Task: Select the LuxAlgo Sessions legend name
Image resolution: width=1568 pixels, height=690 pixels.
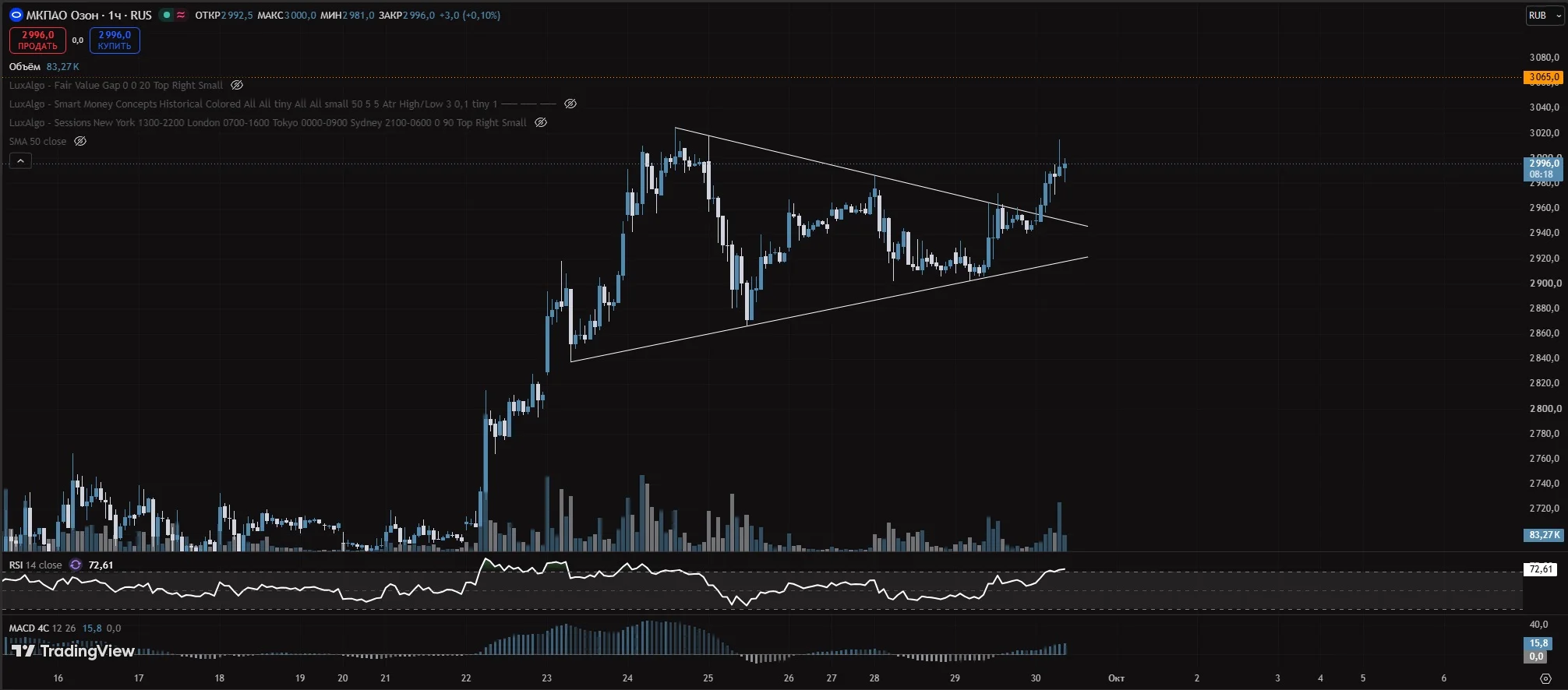Action: point(268,122)
